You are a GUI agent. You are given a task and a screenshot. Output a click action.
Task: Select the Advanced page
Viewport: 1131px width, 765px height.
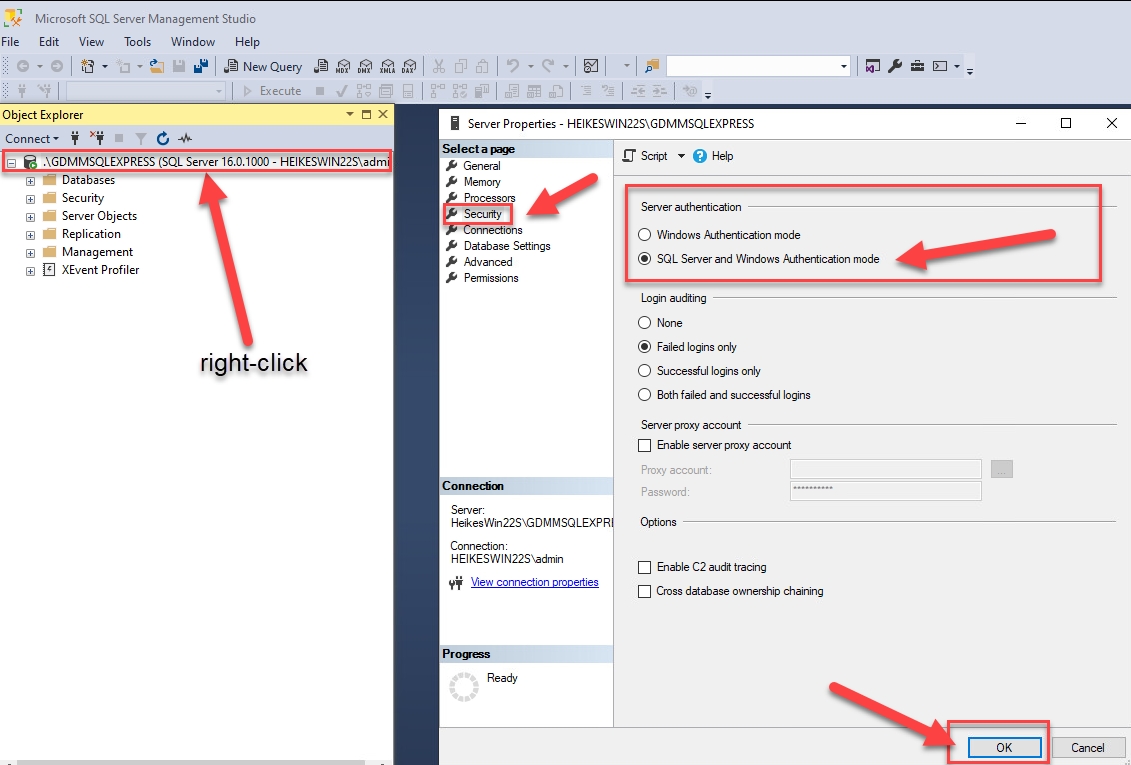(x=488, y=262)
